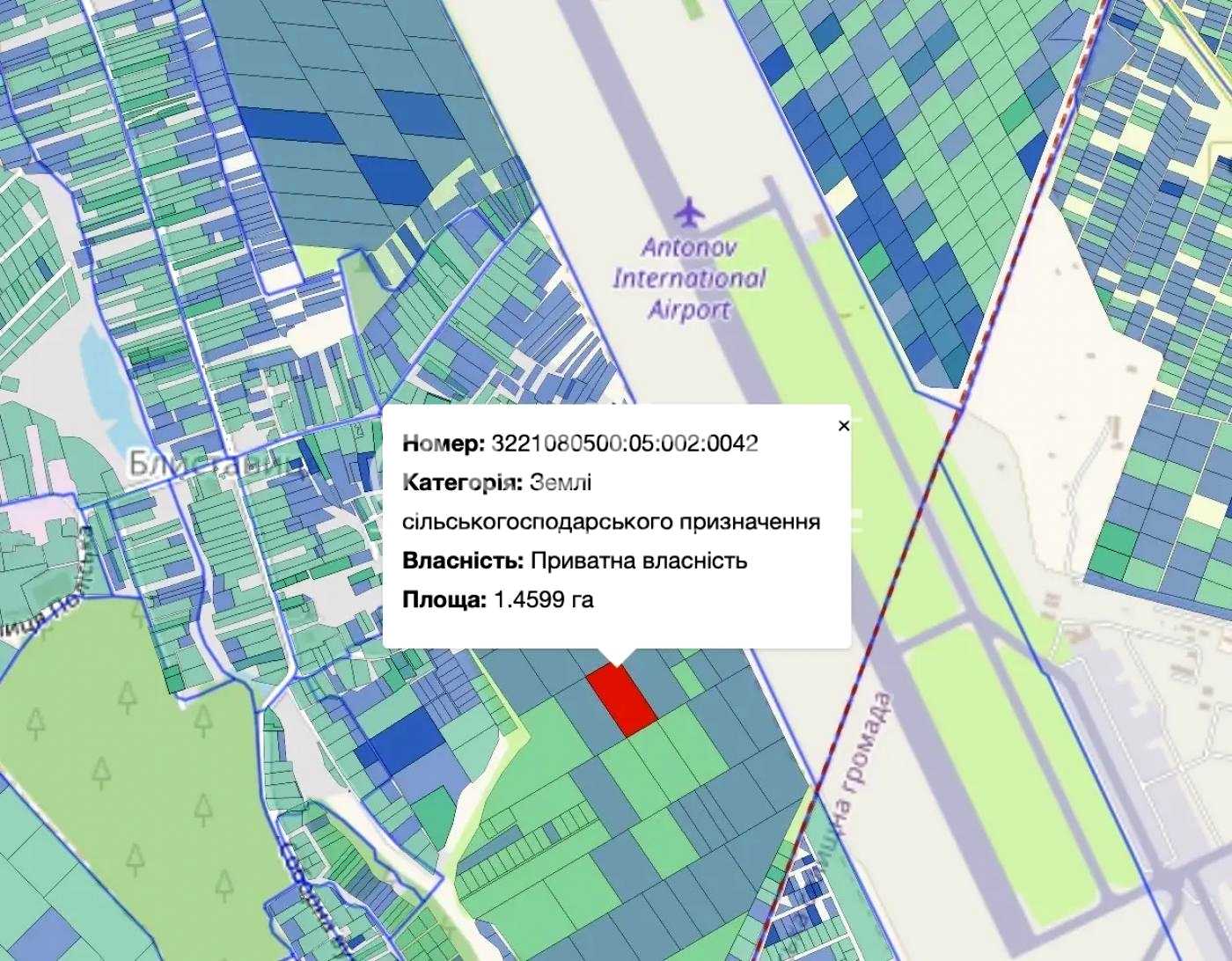
Task: Click the airplane icon above Antonov International Airport
Action: coord(690,212)
